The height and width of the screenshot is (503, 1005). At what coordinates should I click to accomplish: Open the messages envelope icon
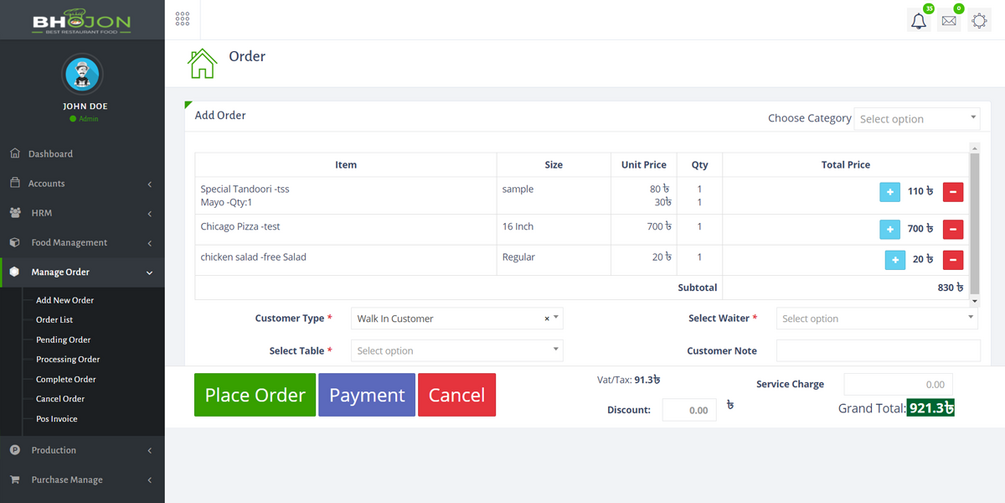pyautogui.click(x=949, y=21)
